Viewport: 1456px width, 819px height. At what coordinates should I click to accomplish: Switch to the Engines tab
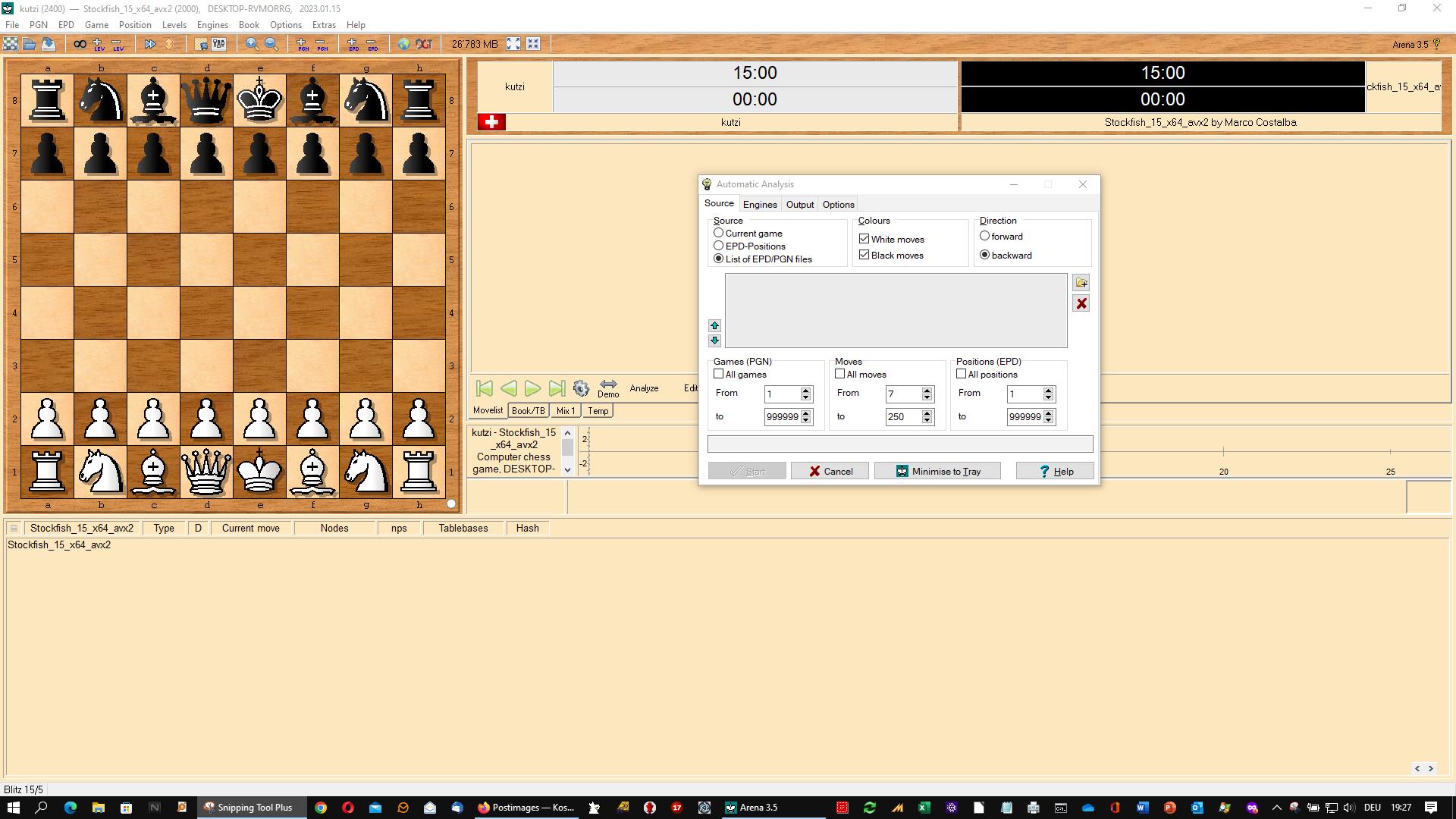pos(759,205)
